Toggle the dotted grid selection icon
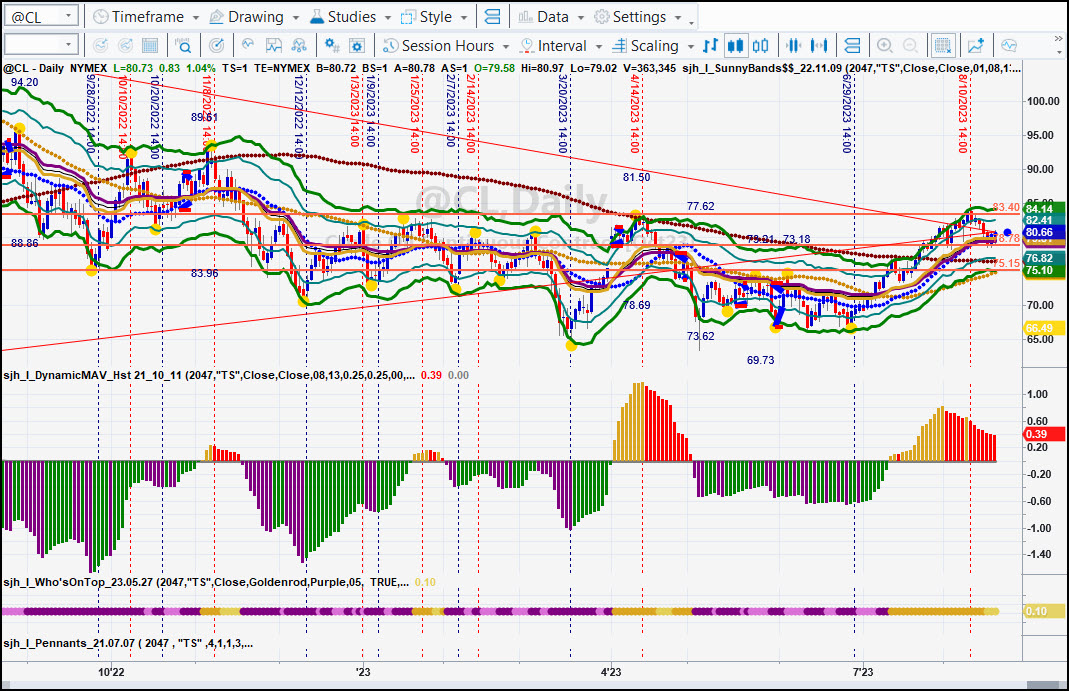Viewport: 1069px width, 691px height. 943,46
